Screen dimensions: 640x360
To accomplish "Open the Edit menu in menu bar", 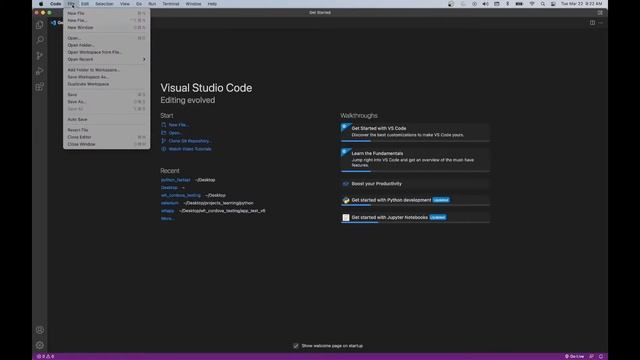I will [85, 4].
